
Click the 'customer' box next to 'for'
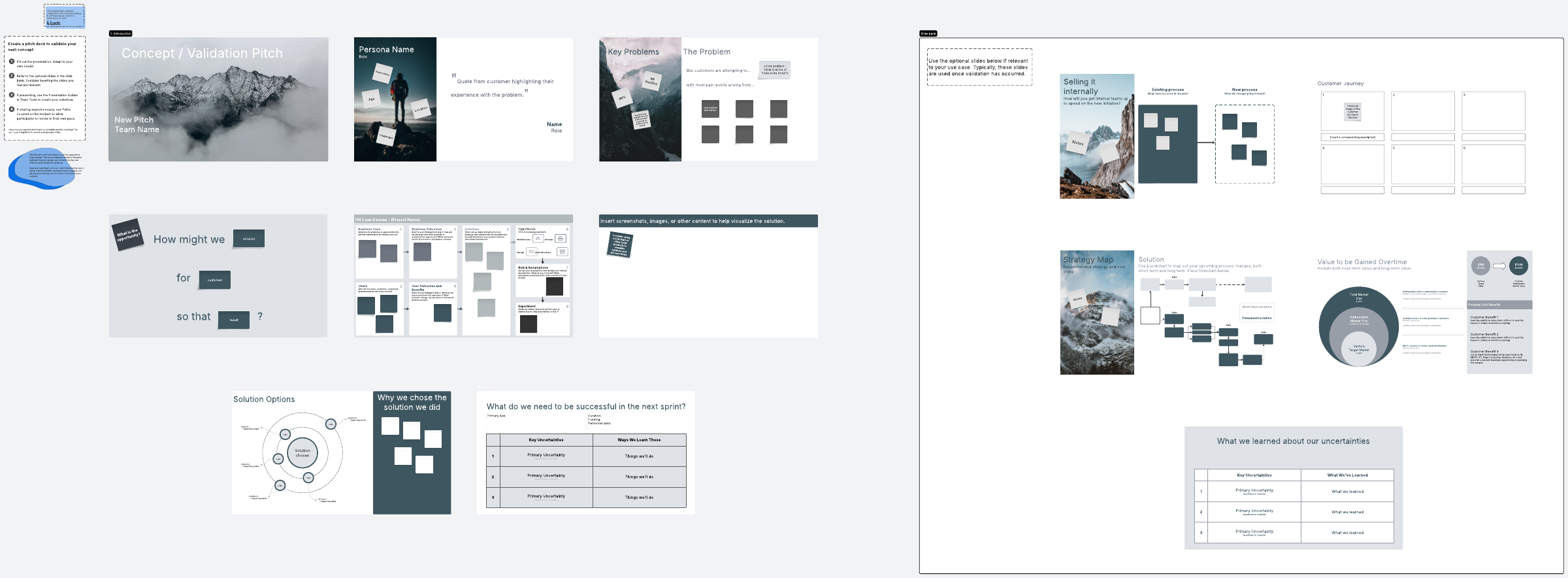point(214,280)
